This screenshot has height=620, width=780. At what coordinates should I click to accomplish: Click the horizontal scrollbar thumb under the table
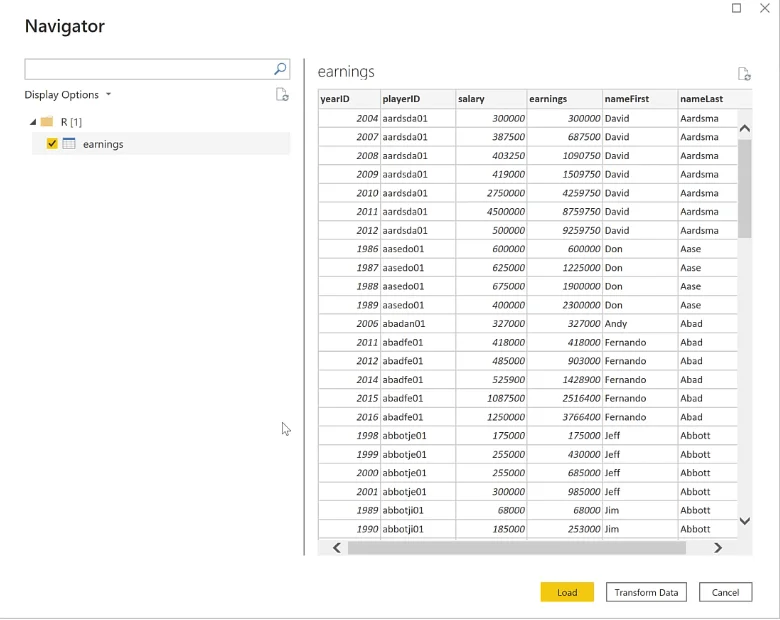(x=516, y=548)
